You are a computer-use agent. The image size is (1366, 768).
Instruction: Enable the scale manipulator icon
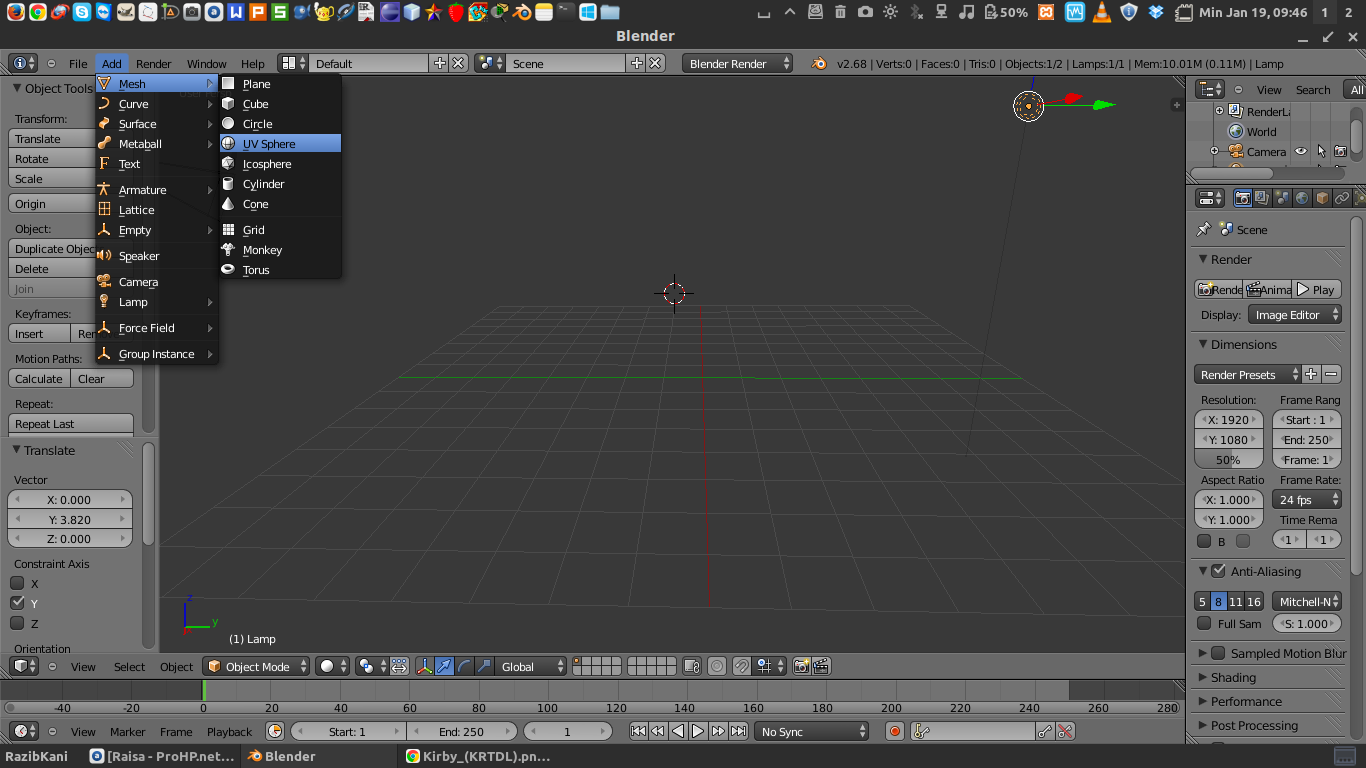coord(484,666)
